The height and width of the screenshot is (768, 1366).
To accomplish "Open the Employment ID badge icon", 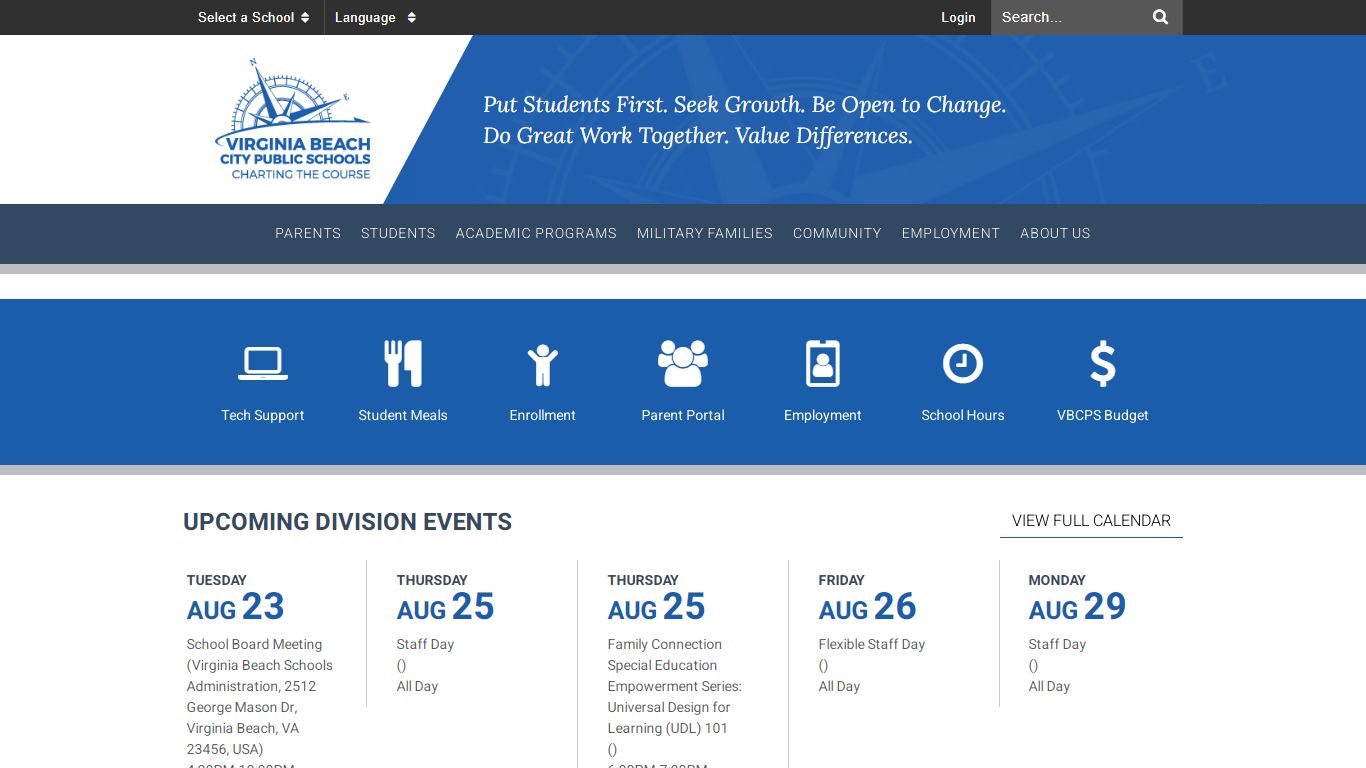I will pos(823,364).
